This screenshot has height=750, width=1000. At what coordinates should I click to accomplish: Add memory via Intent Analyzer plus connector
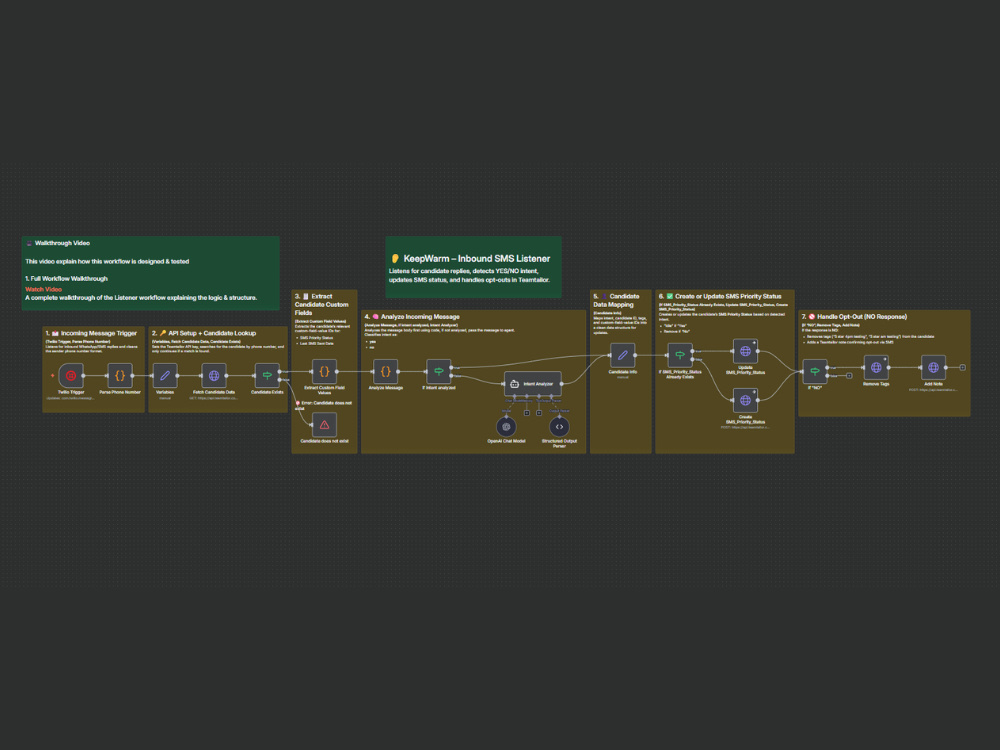[x=527, y=413]
